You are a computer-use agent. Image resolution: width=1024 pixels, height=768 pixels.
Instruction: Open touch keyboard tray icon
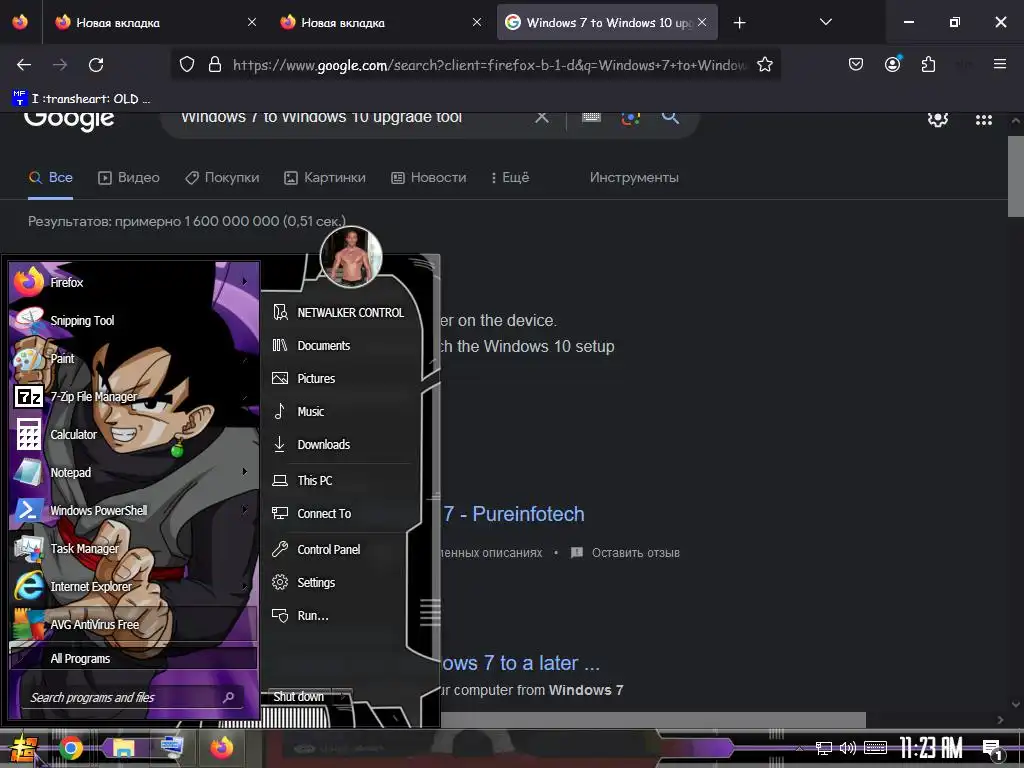875,748
